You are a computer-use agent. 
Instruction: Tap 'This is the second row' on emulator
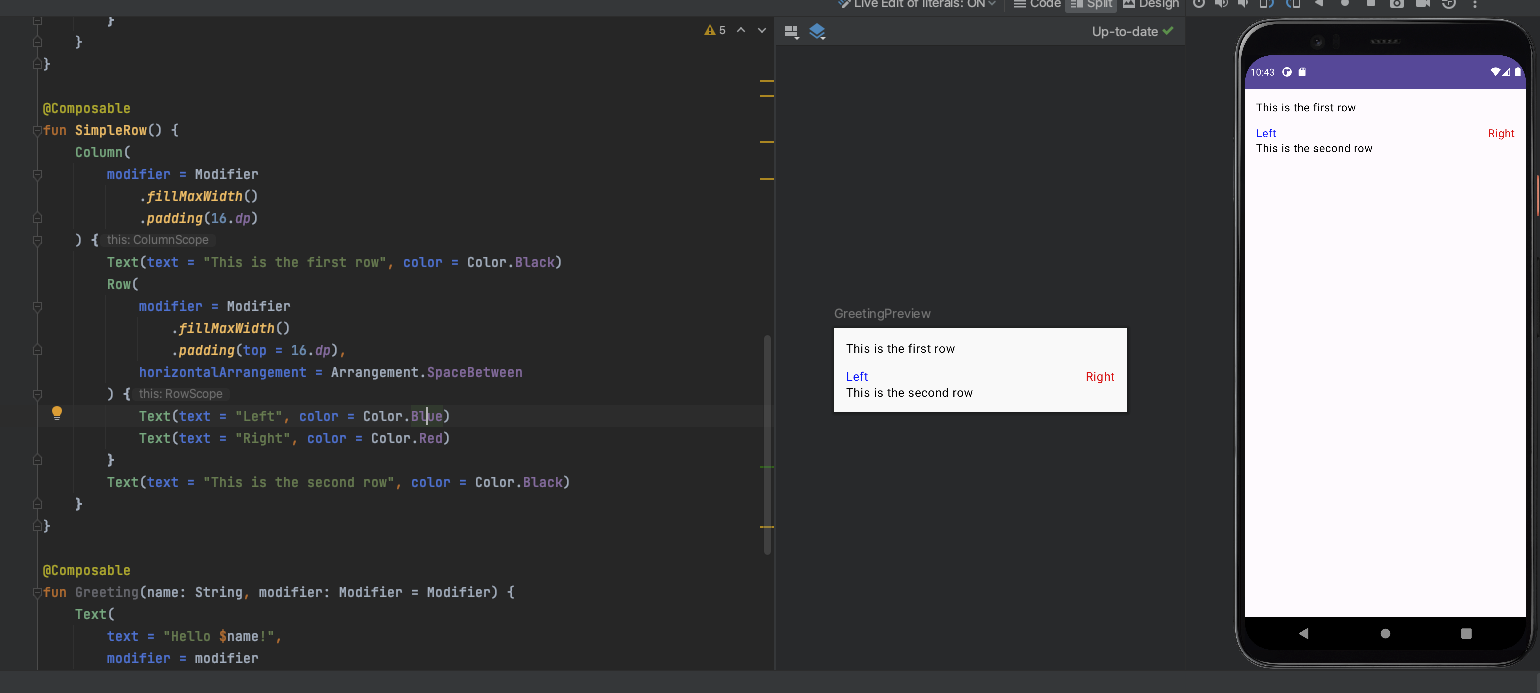1314,148
